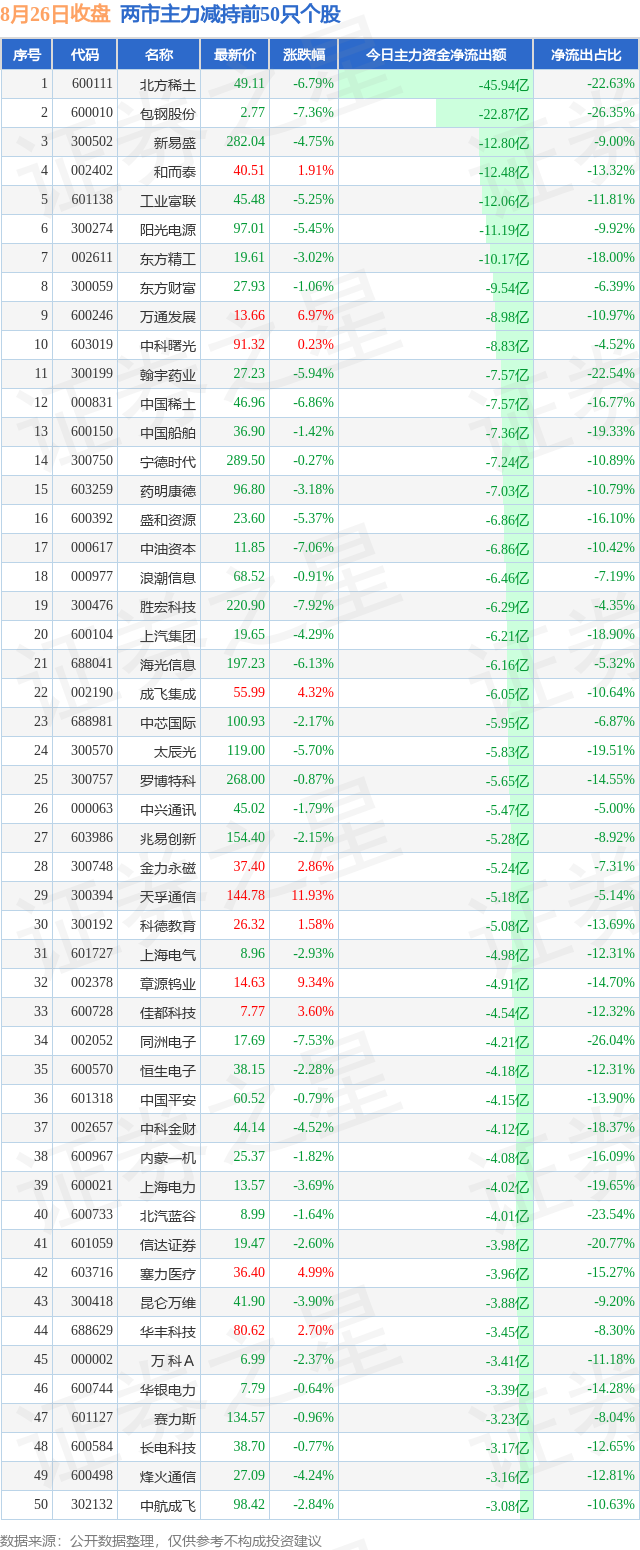The height and width of the screenshot is (1550, 640).
Task: Click the outflow value -5.65亿
Action: coord(507,781)
